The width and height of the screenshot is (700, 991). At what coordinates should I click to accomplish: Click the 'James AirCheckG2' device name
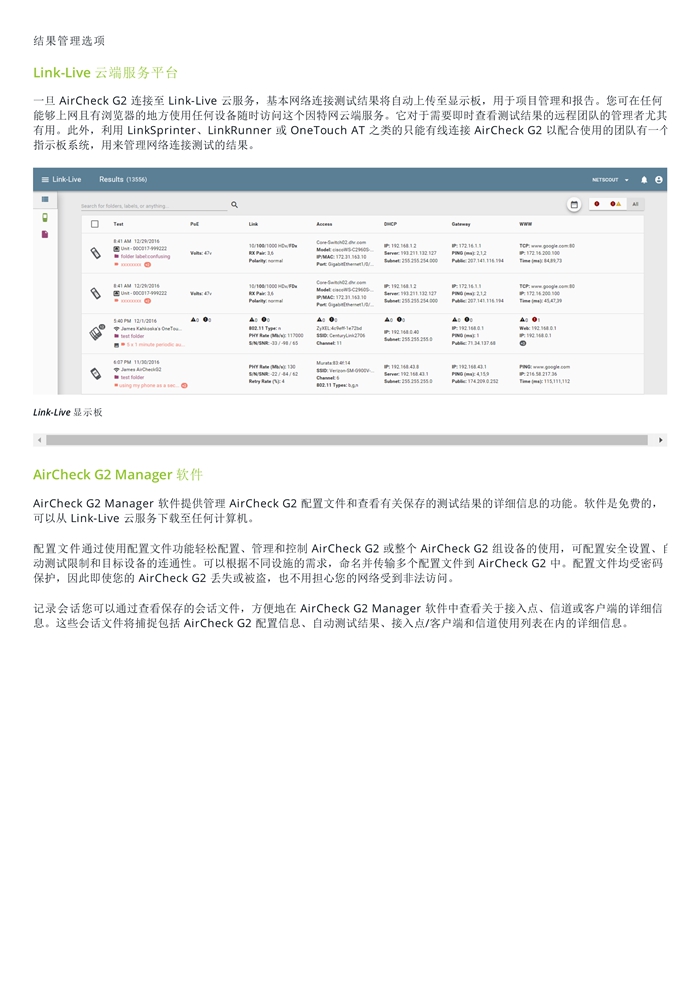point(141,370)
